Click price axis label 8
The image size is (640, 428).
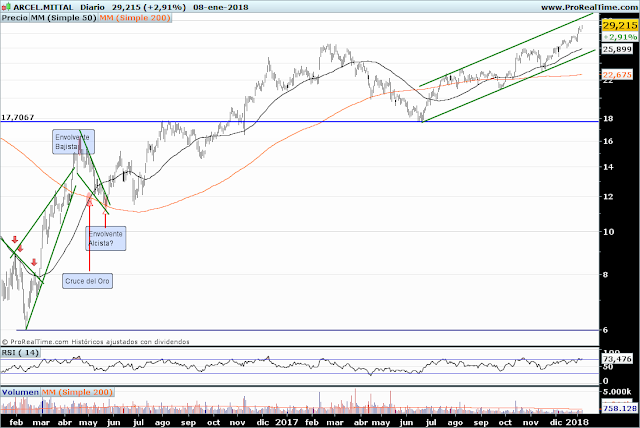click(x=605, y=275)
